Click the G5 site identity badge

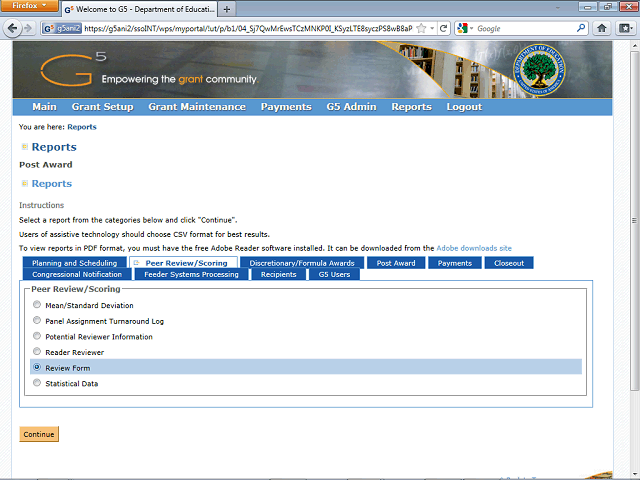tap(62, 28)
